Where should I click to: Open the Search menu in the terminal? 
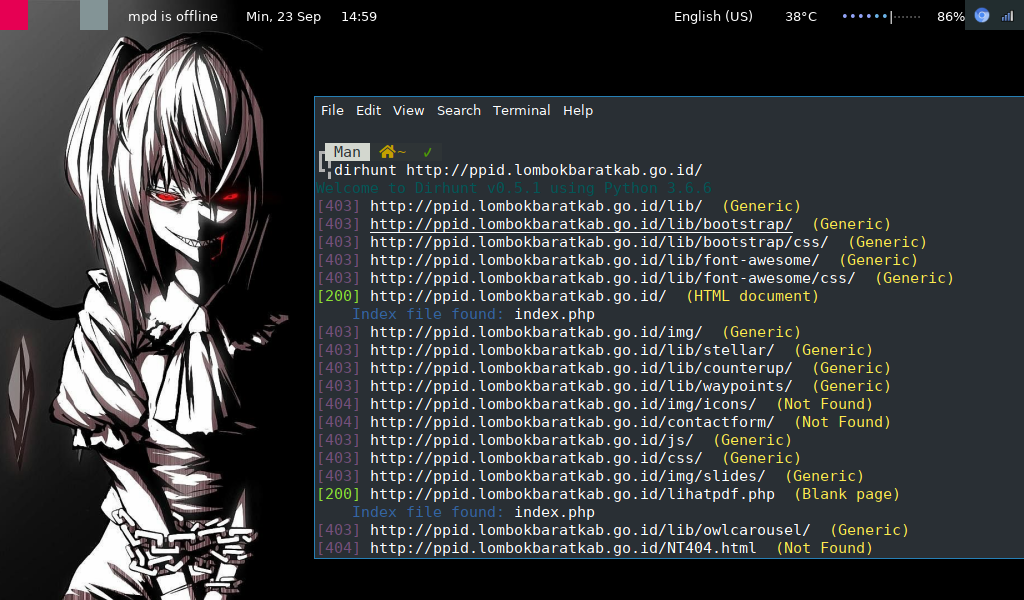(x=458, y=110)
